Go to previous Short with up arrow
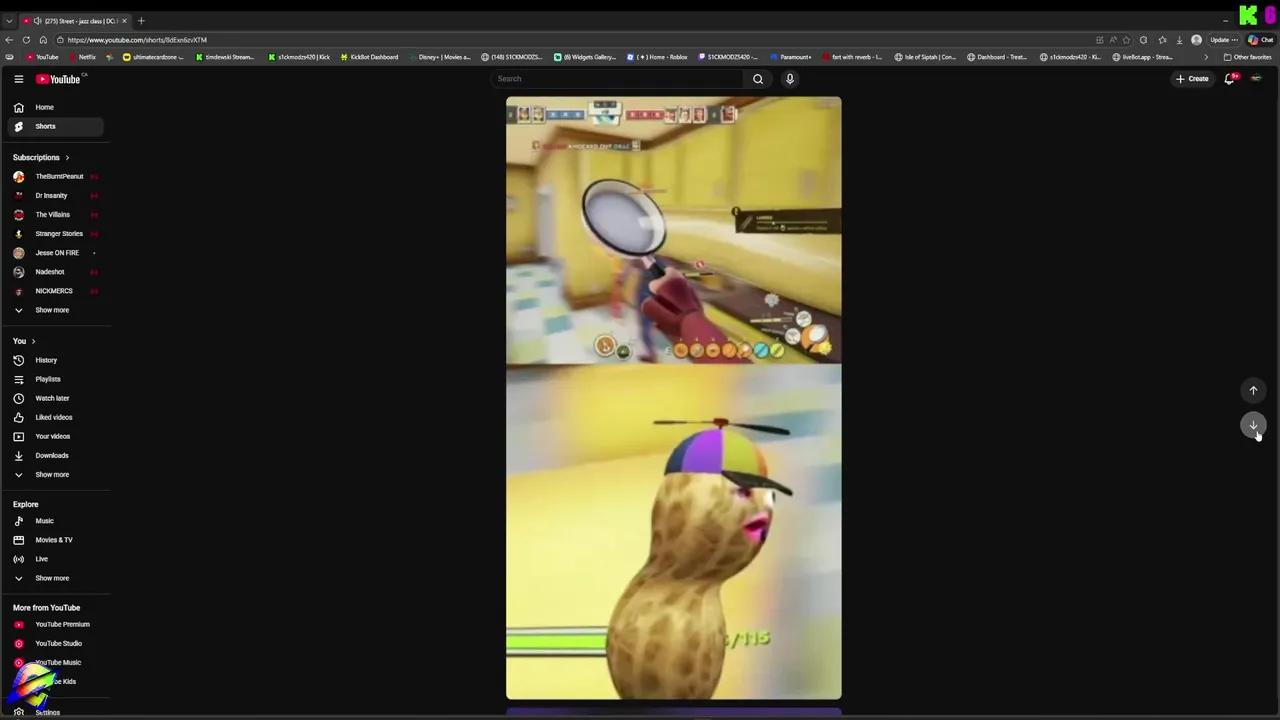 point(1253,391)
